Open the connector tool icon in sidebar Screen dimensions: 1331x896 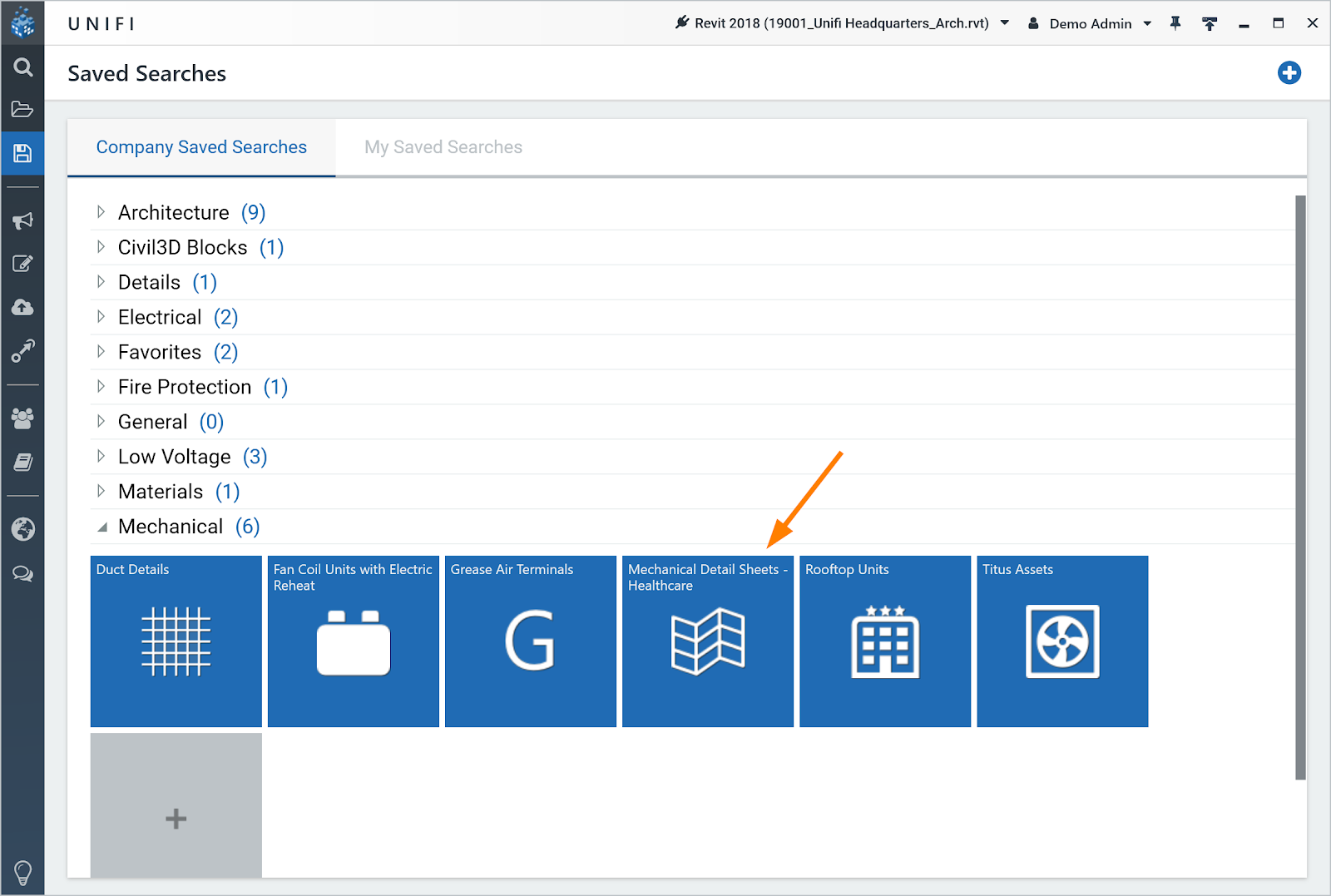(x=22, y=351)
